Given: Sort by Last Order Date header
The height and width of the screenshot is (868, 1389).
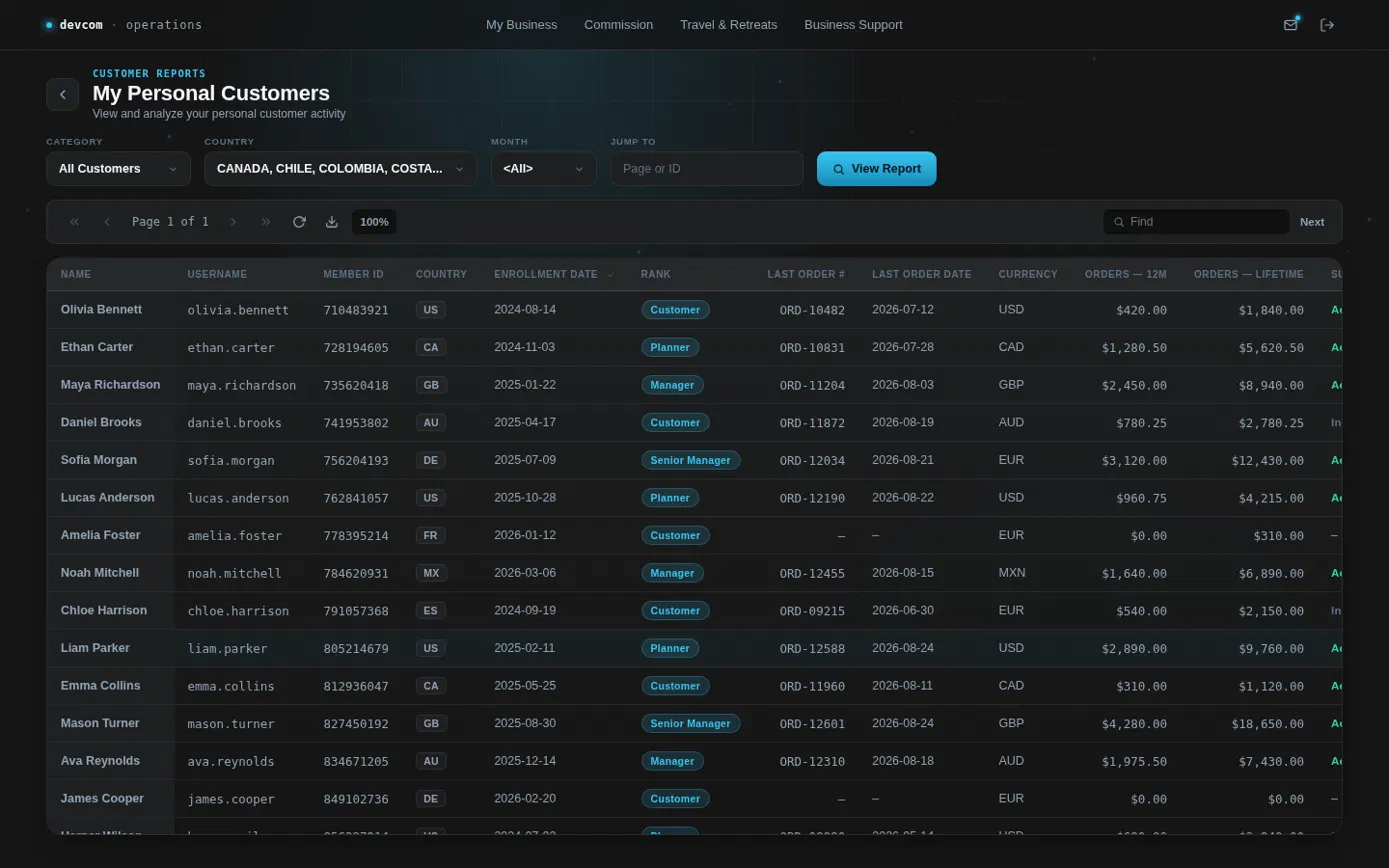Looking at the screenshot, I should 921,274.
